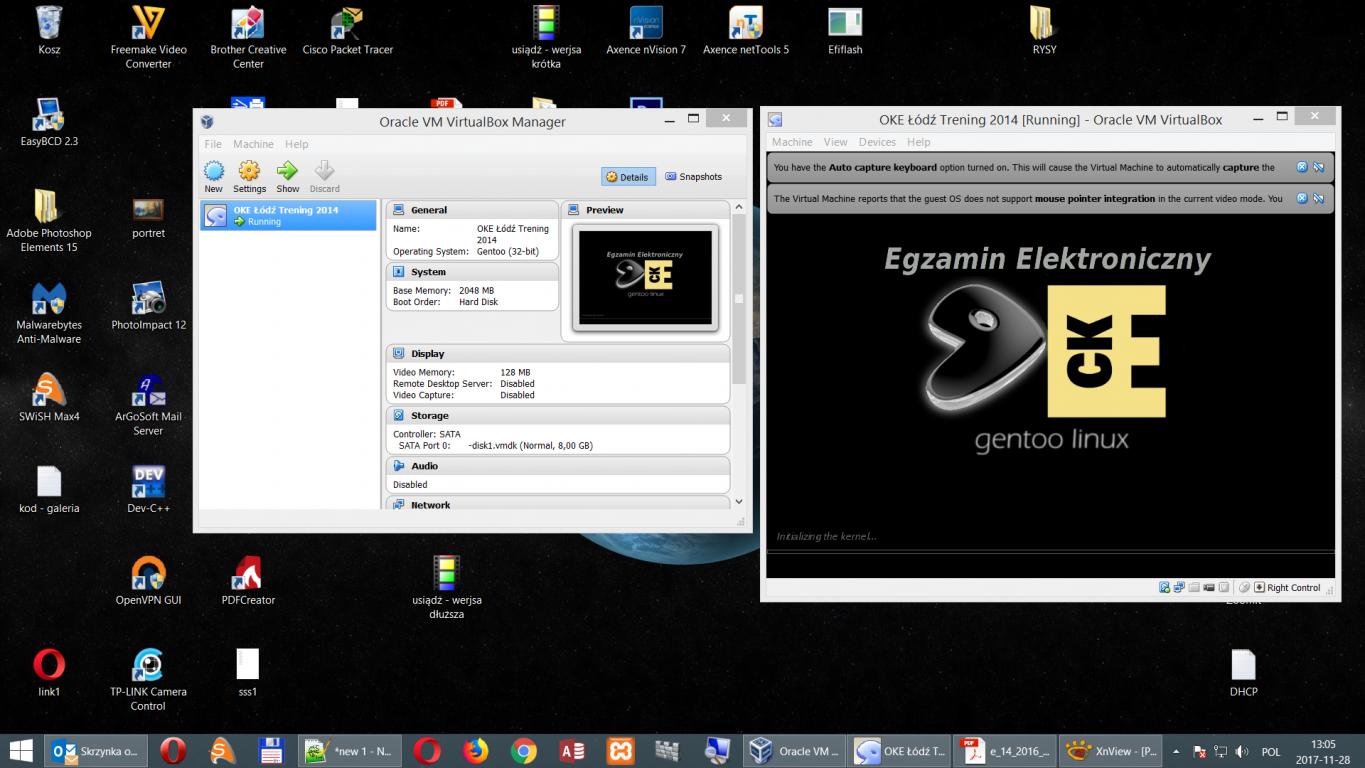Click the details pane scroll up arrow
The height and width of the screenshot is (768, 1365).
pyautogui.click(x=739, y=207)
